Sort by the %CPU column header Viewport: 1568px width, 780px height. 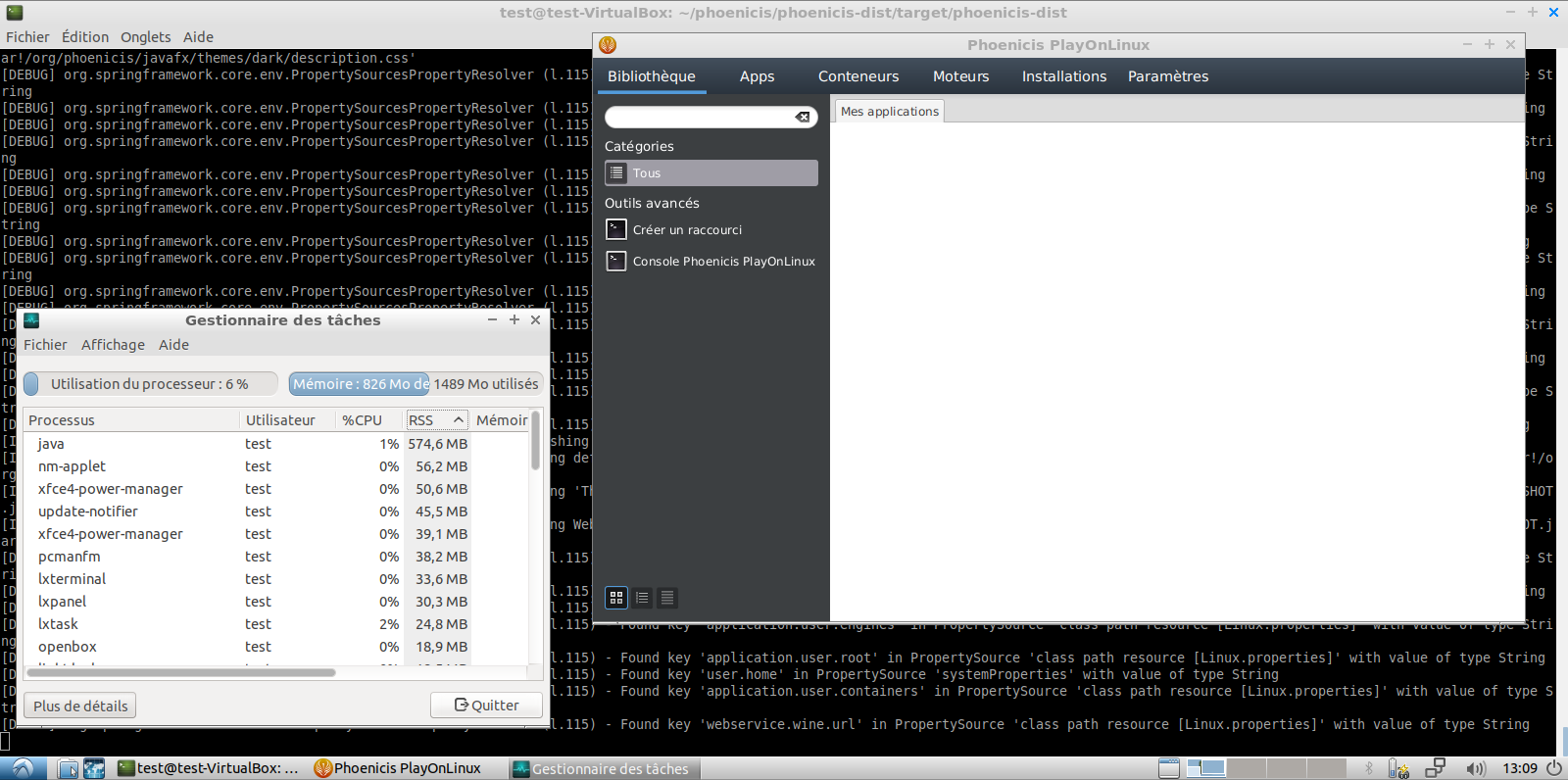coord(369,420)
